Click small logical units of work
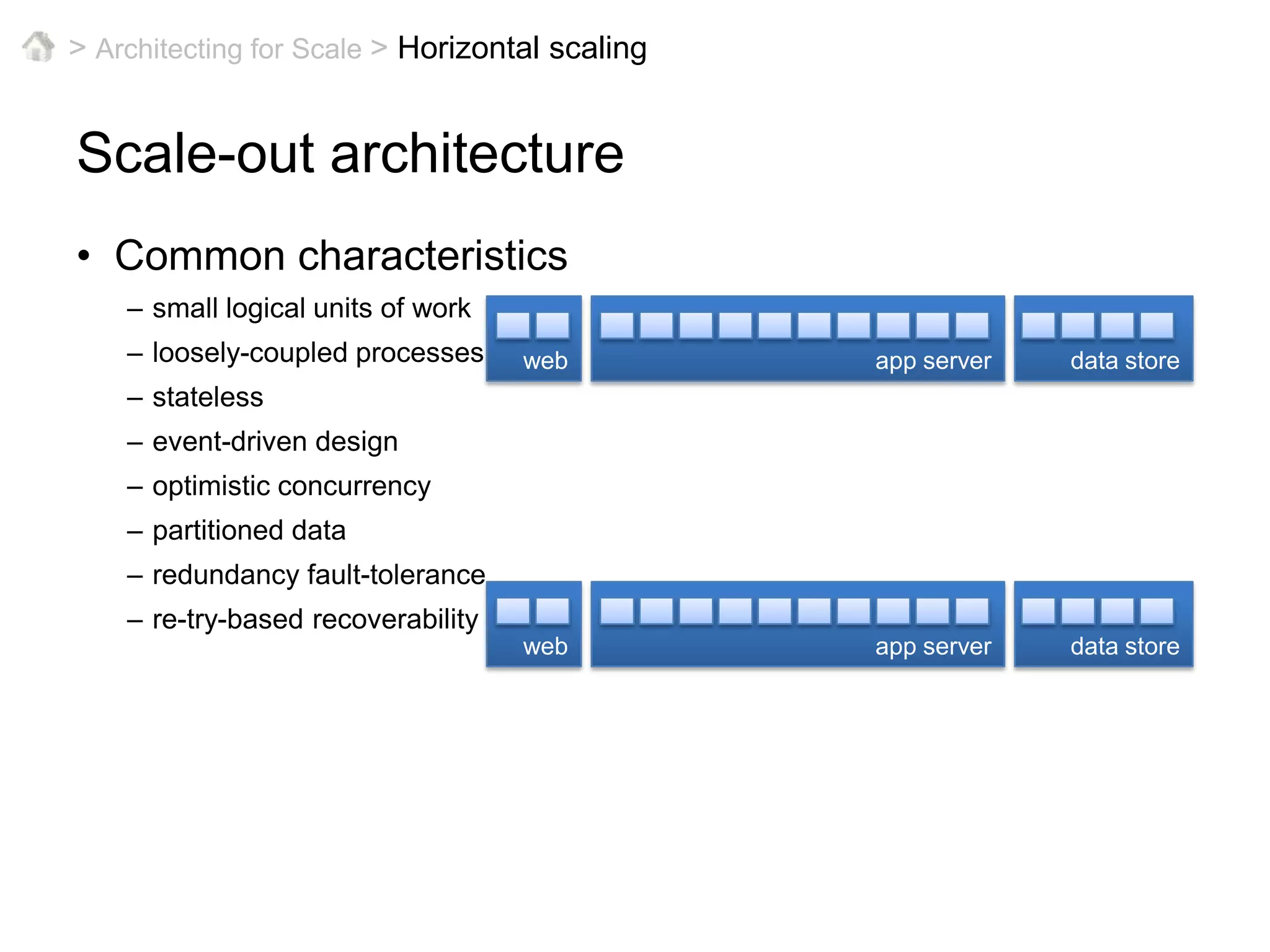 311,309
